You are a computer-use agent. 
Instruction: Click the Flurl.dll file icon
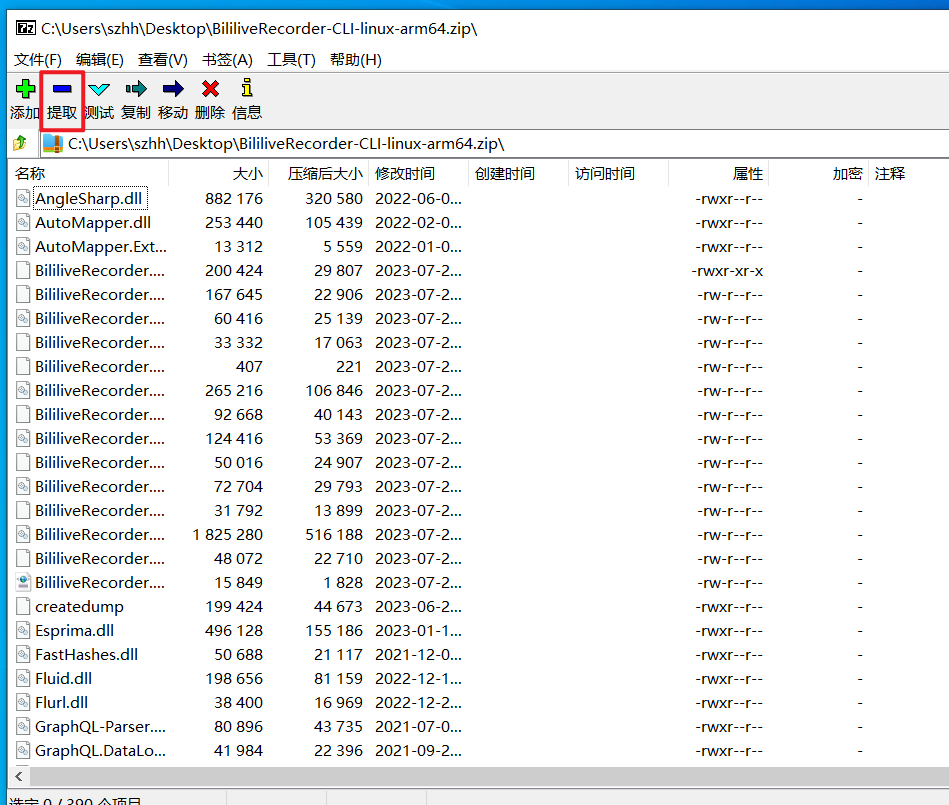click(23, 703)
